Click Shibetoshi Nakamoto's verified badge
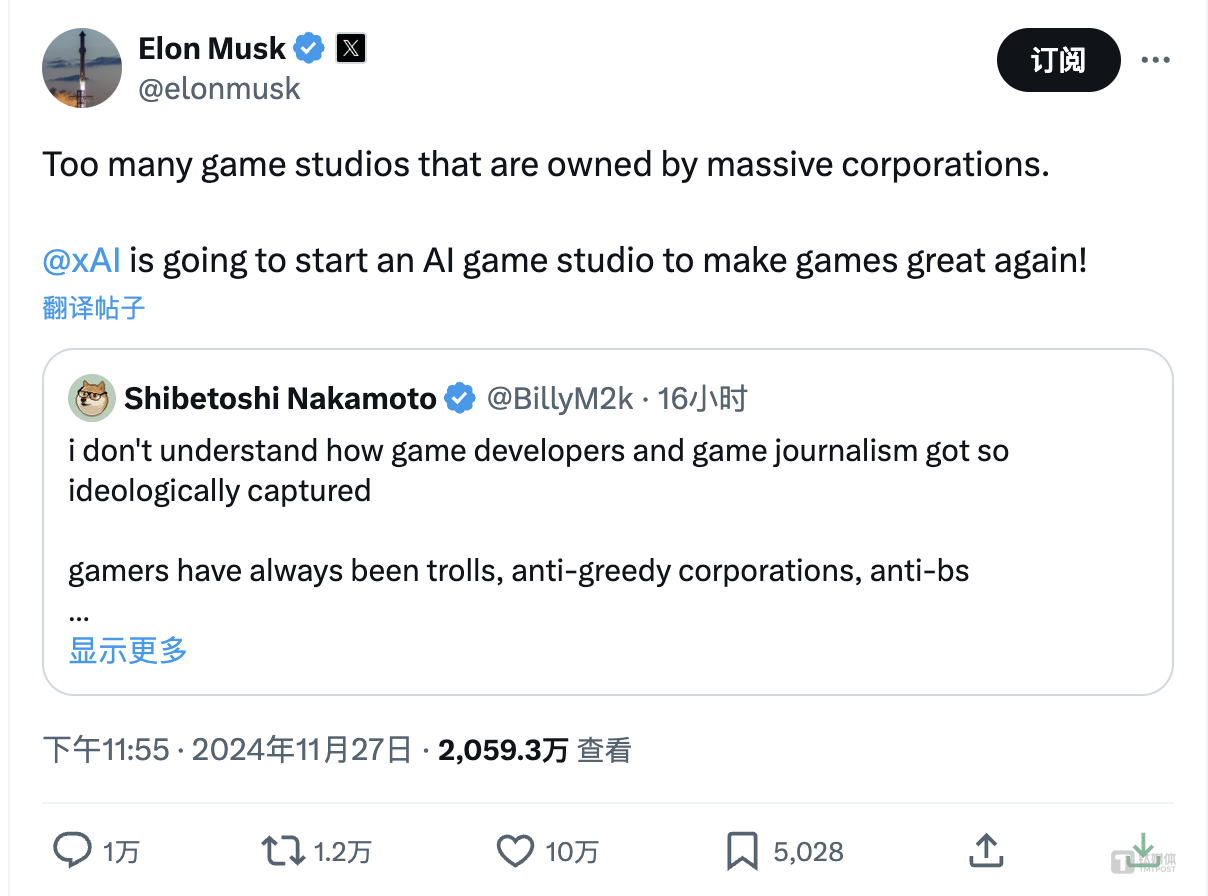This screenshot has height=896, width=1208. [459, 398]
